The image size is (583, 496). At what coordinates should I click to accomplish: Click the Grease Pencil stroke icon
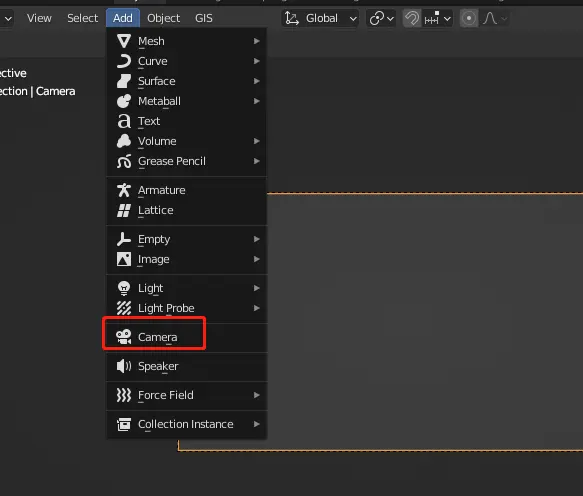pos(124,161)
